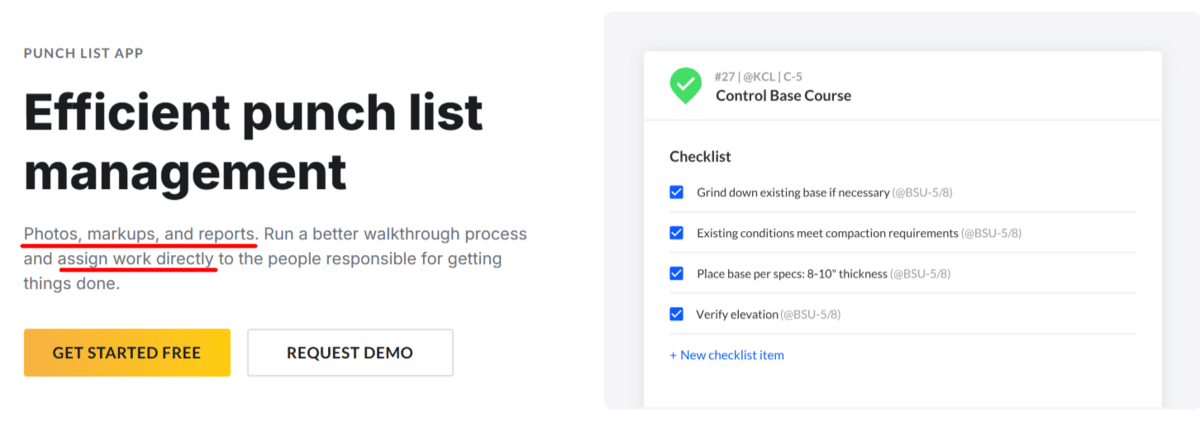Click the underlined 'Photos, markups, and reports' text
Viewport: 1200px width, 421px height.
click(141, 234)
